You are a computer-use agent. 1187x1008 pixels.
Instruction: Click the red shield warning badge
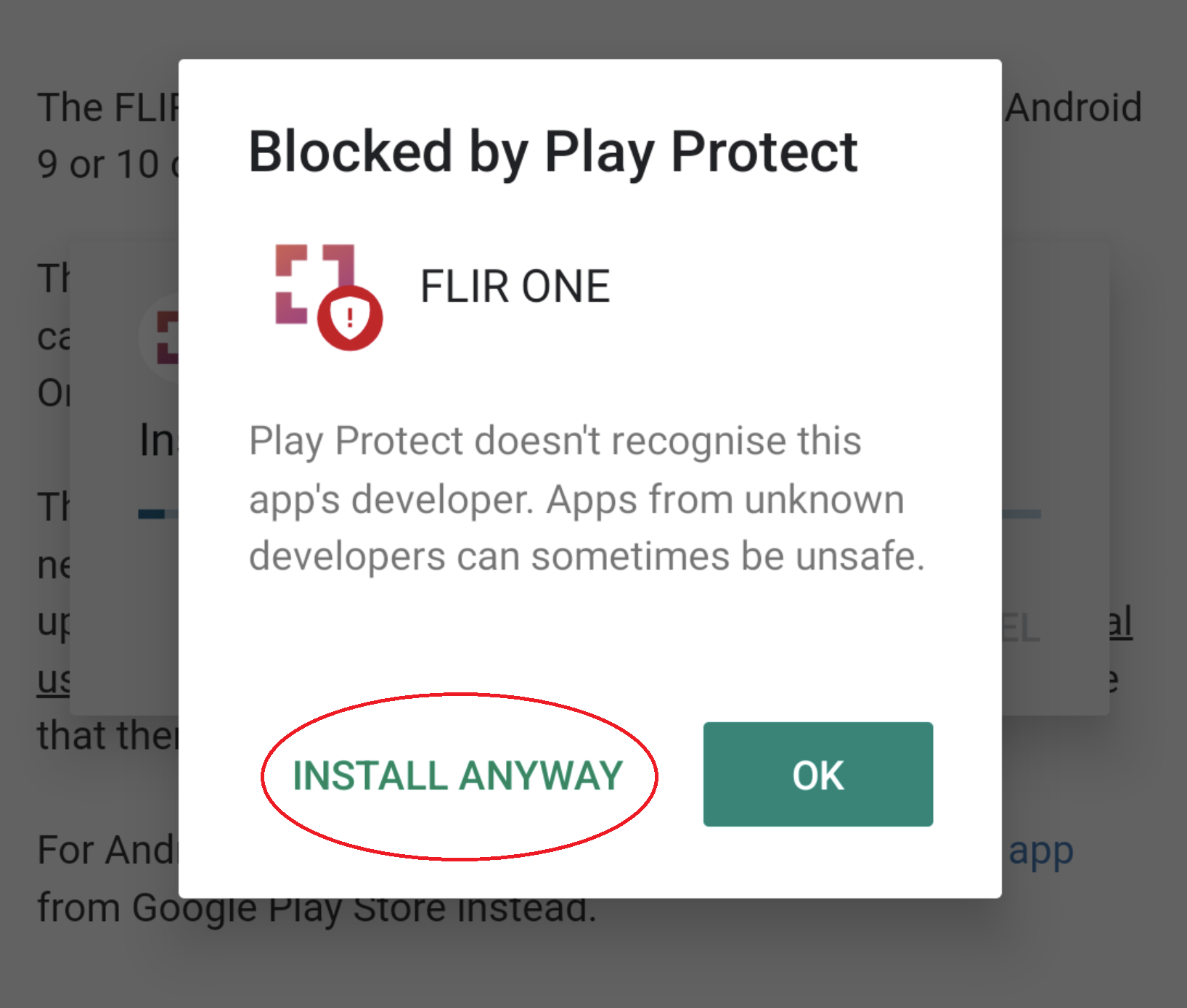(x=350, y=318)
